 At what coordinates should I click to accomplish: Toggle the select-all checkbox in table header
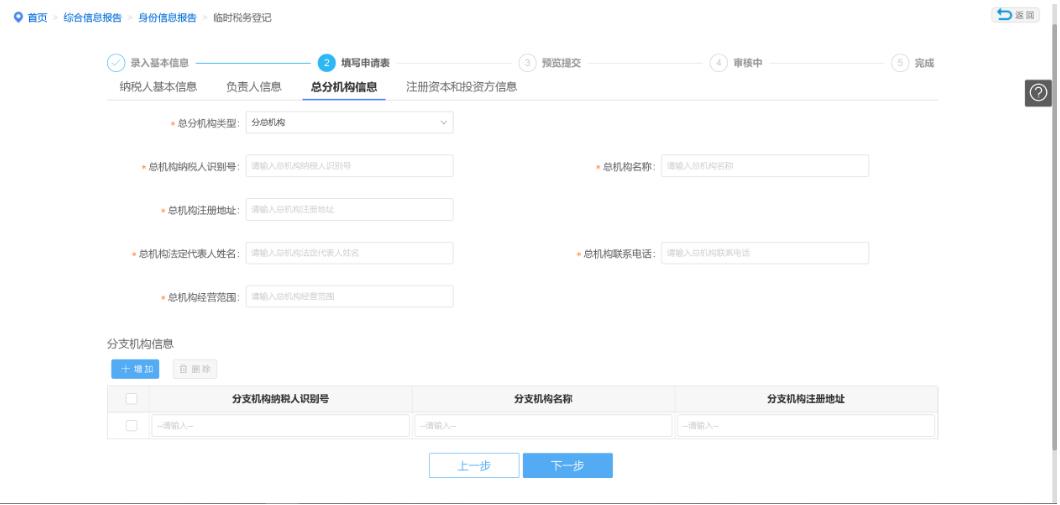pos(131,399)
